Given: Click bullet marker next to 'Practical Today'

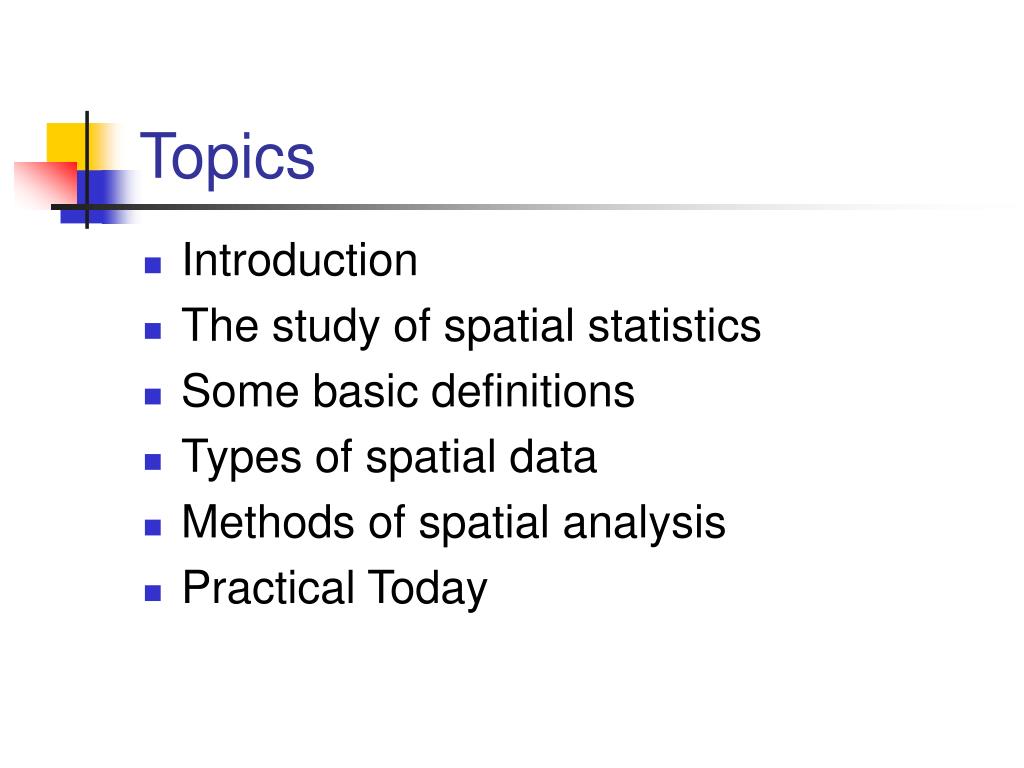Looking at the screenshot, I should 153,592.
